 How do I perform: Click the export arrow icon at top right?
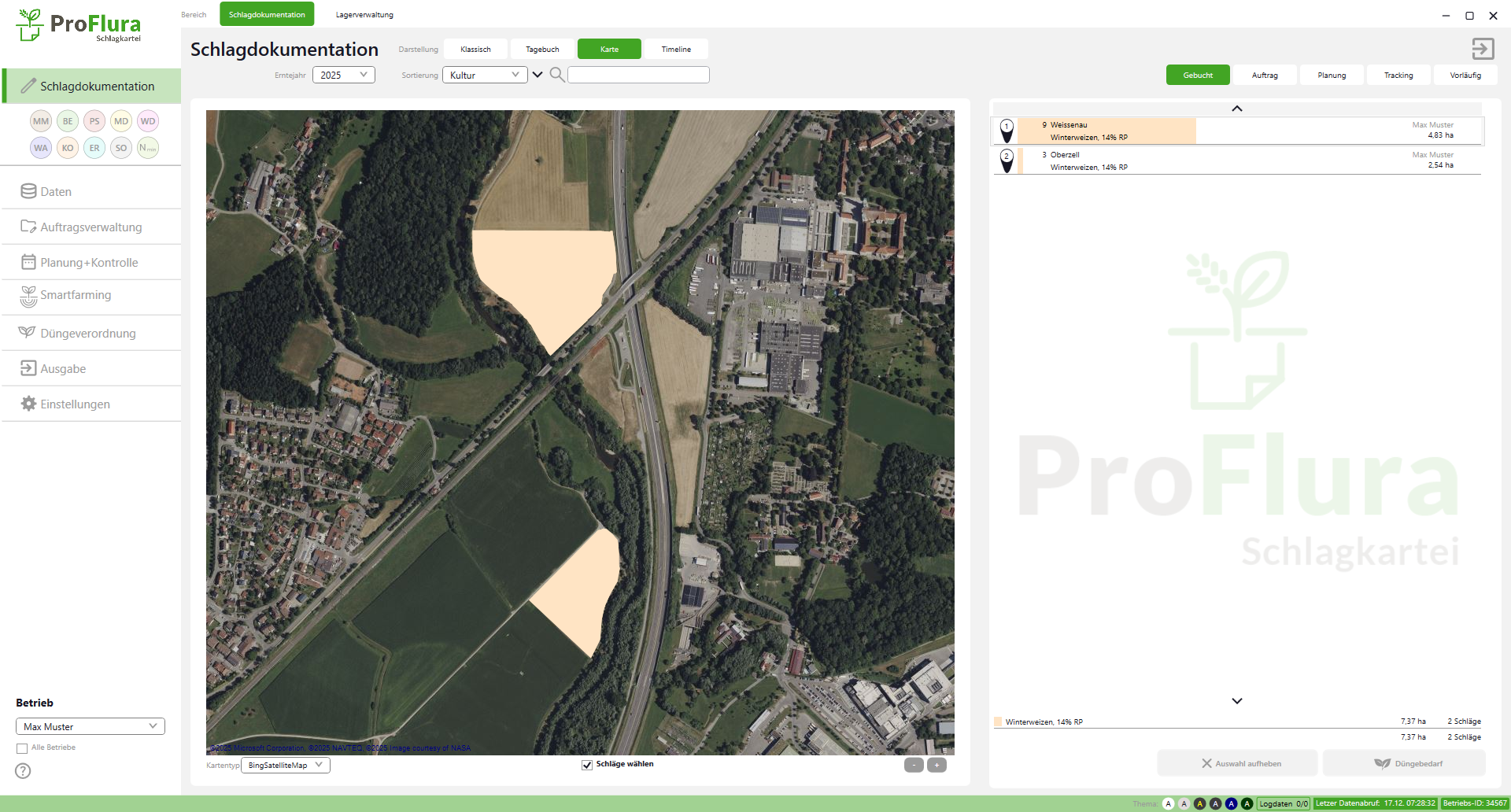point(1483,49)
